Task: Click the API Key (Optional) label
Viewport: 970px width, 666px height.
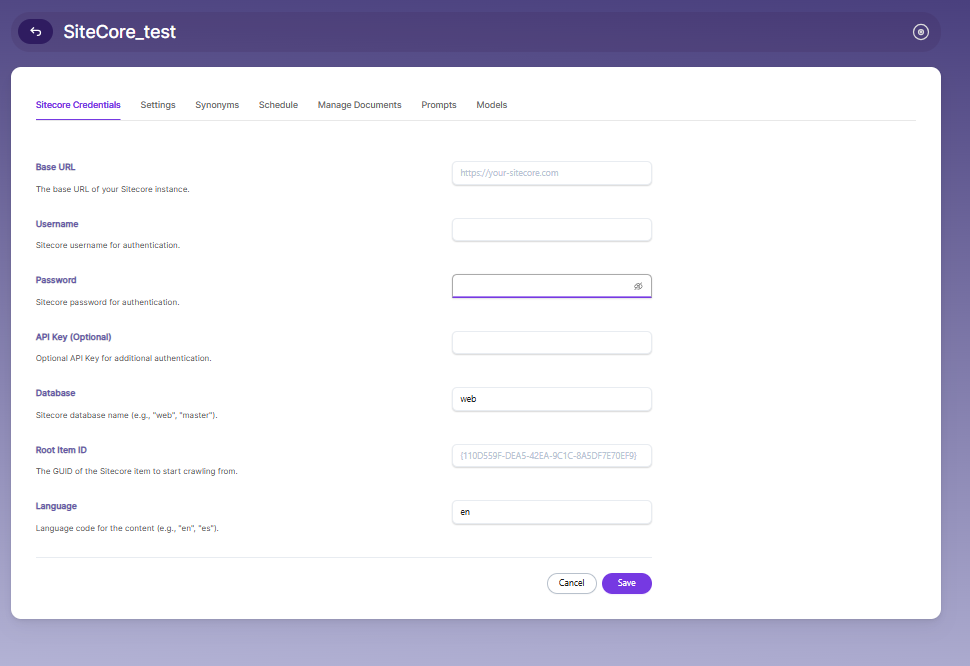Action: (x=73, y=337)
